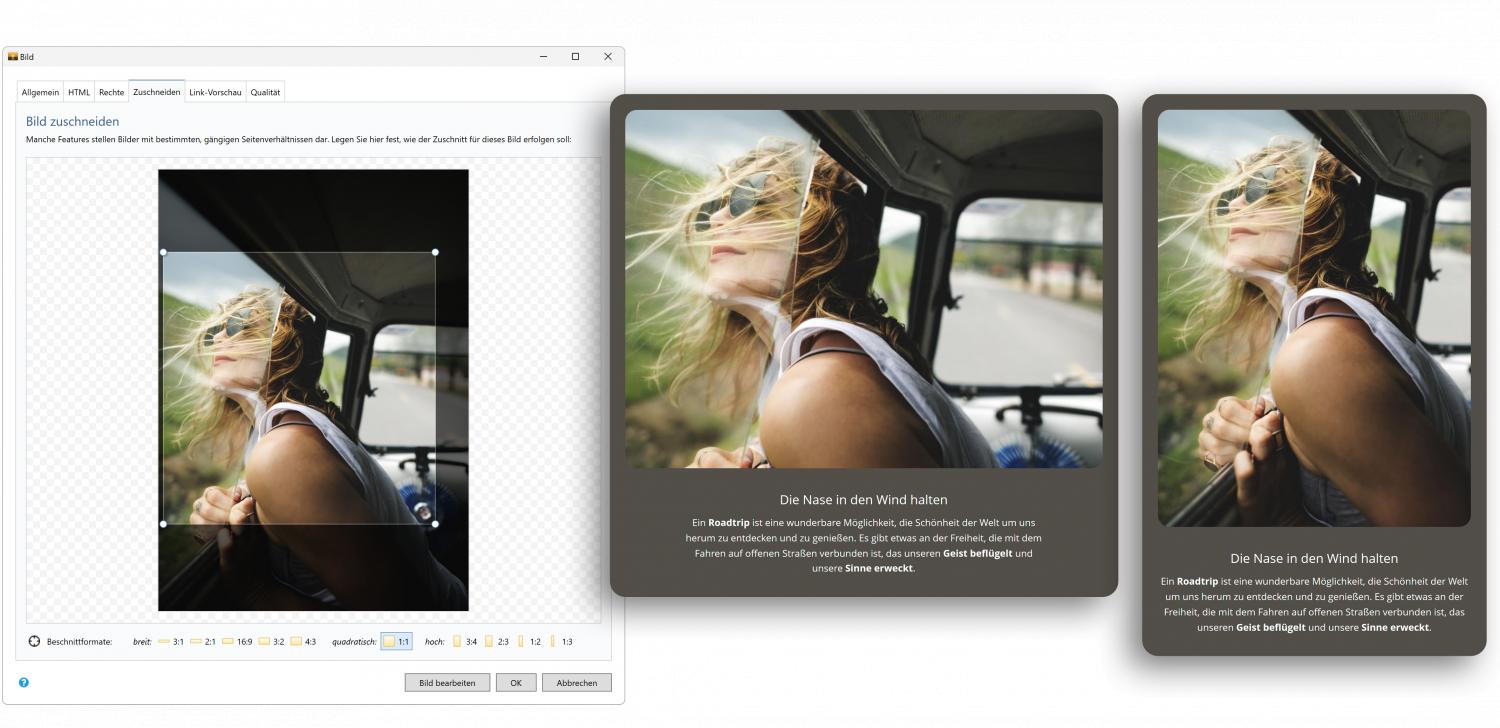Select the 3:4 portrait crop format
The height and width of the screenshot is (728, 1500).
(x=465, y=642)
